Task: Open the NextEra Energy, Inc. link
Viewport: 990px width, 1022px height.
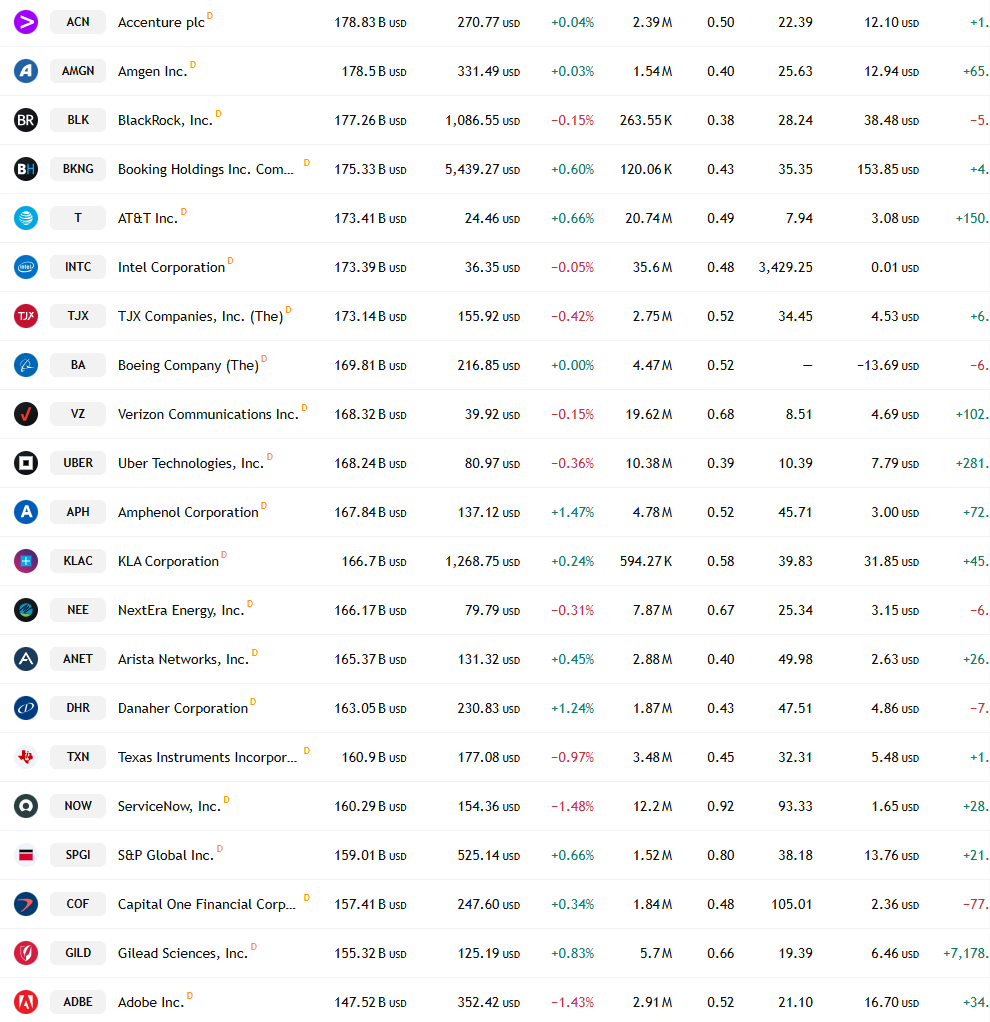Action: 181,611
